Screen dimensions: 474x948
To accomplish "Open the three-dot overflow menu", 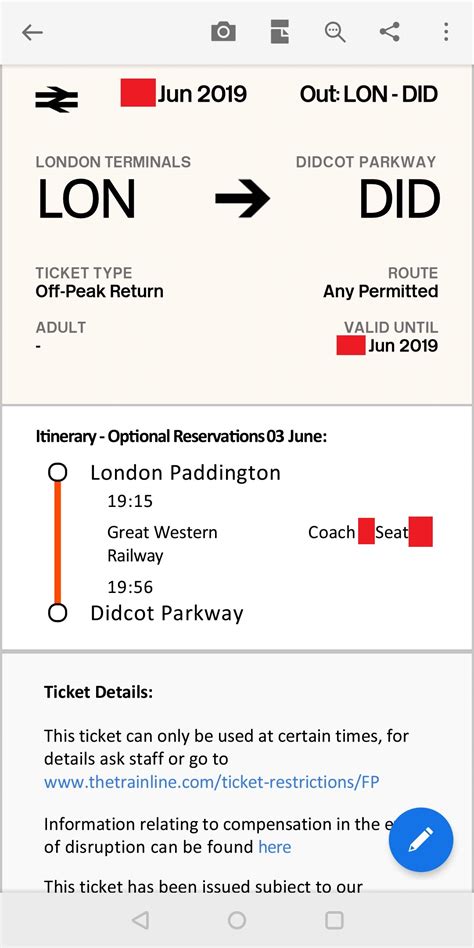I will tap(446, 32).
